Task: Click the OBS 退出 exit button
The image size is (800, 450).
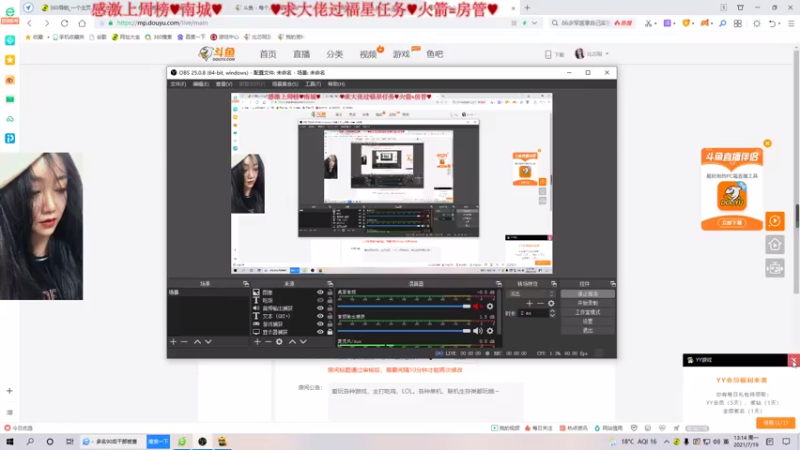Action: pos(588,331)
